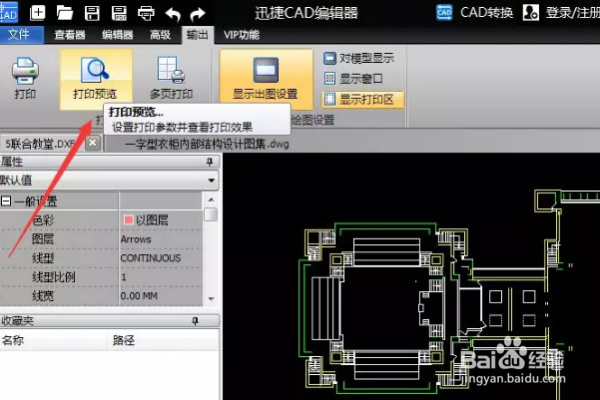This screenshot has height=400, width=600.
Task: Collapse the 一般设置 tree section
Action: coord(6,201)
